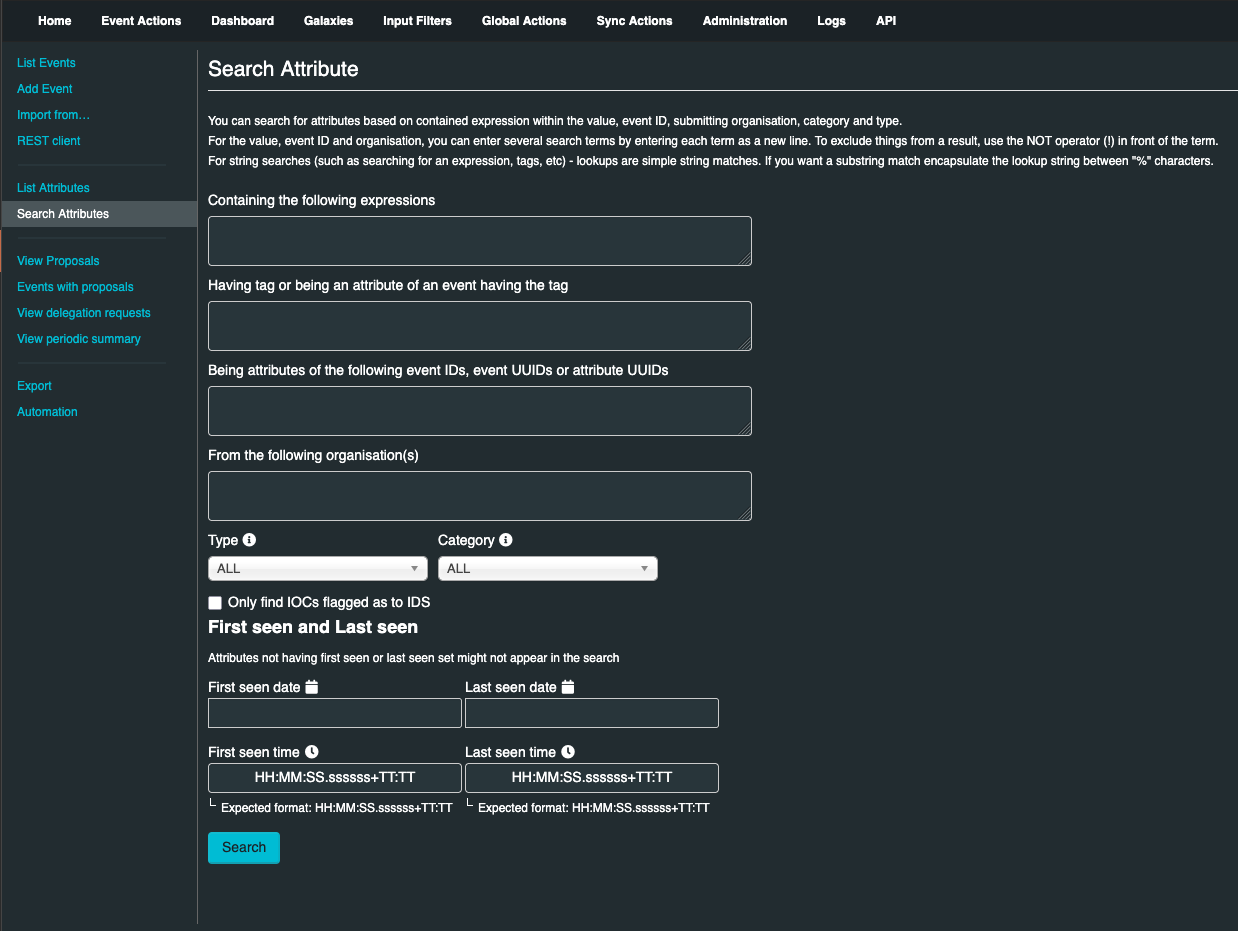Viewport: 1238px width, 931px height.
Task: Click the Containing the following expressions field
Action: tap(479, 241)
